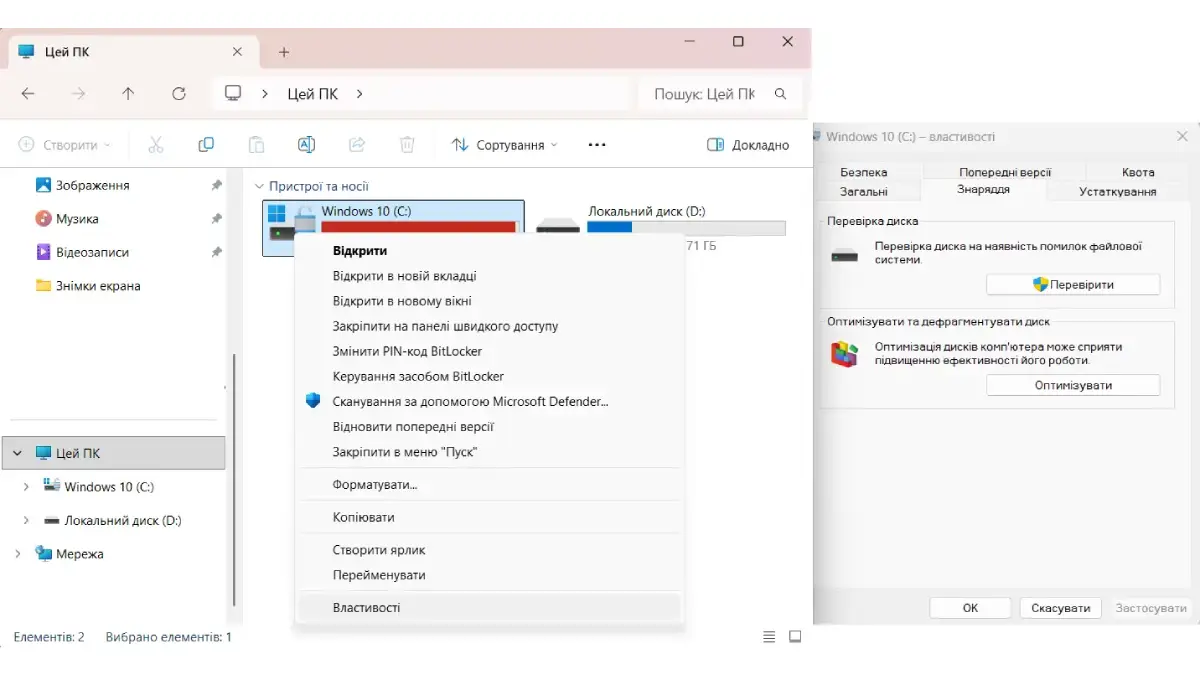Click Перевірити button
This screenshot has width=1200, height=675.
1073,285
